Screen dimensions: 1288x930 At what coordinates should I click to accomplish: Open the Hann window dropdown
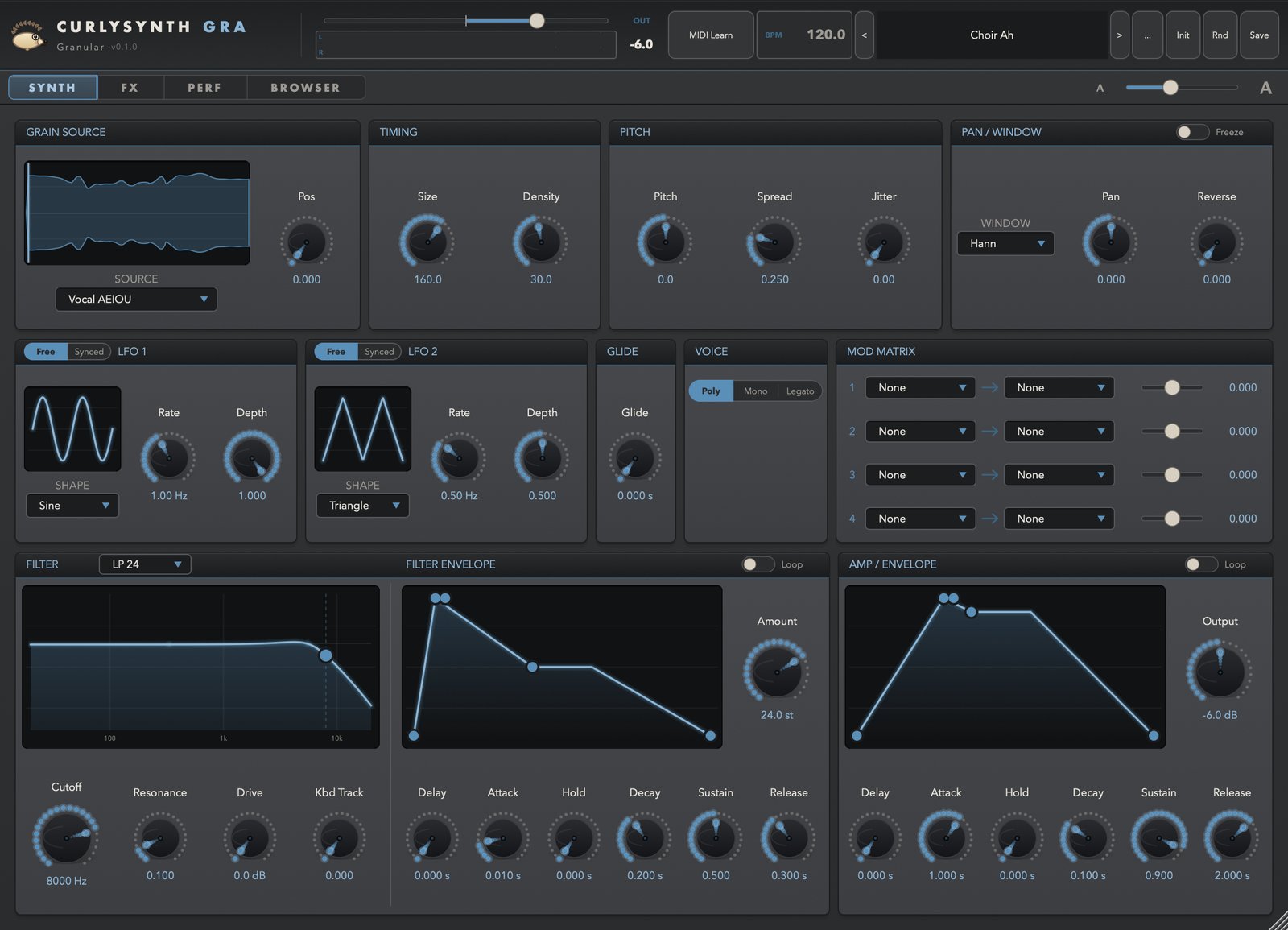point(1005,243)
